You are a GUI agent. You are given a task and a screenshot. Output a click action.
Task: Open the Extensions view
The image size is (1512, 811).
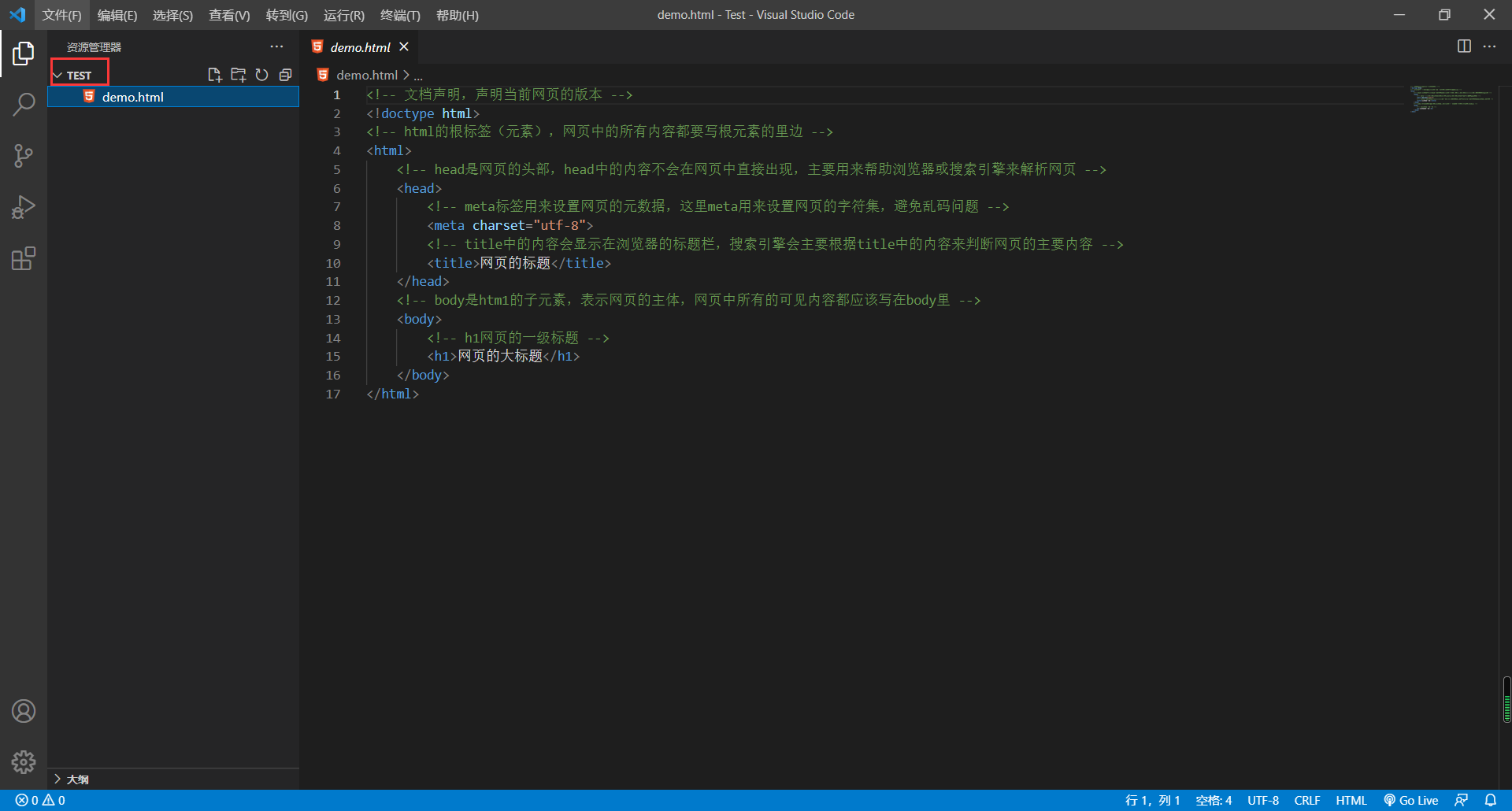tap(24, 258)
